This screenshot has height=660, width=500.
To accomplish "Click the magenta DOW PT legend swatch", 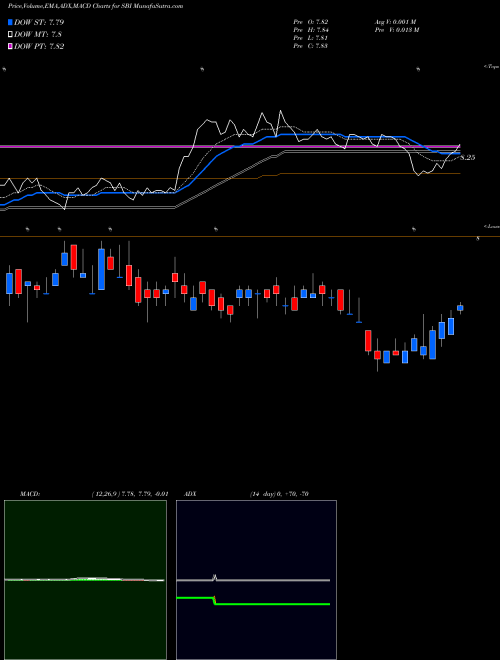I will pos(10,46).
